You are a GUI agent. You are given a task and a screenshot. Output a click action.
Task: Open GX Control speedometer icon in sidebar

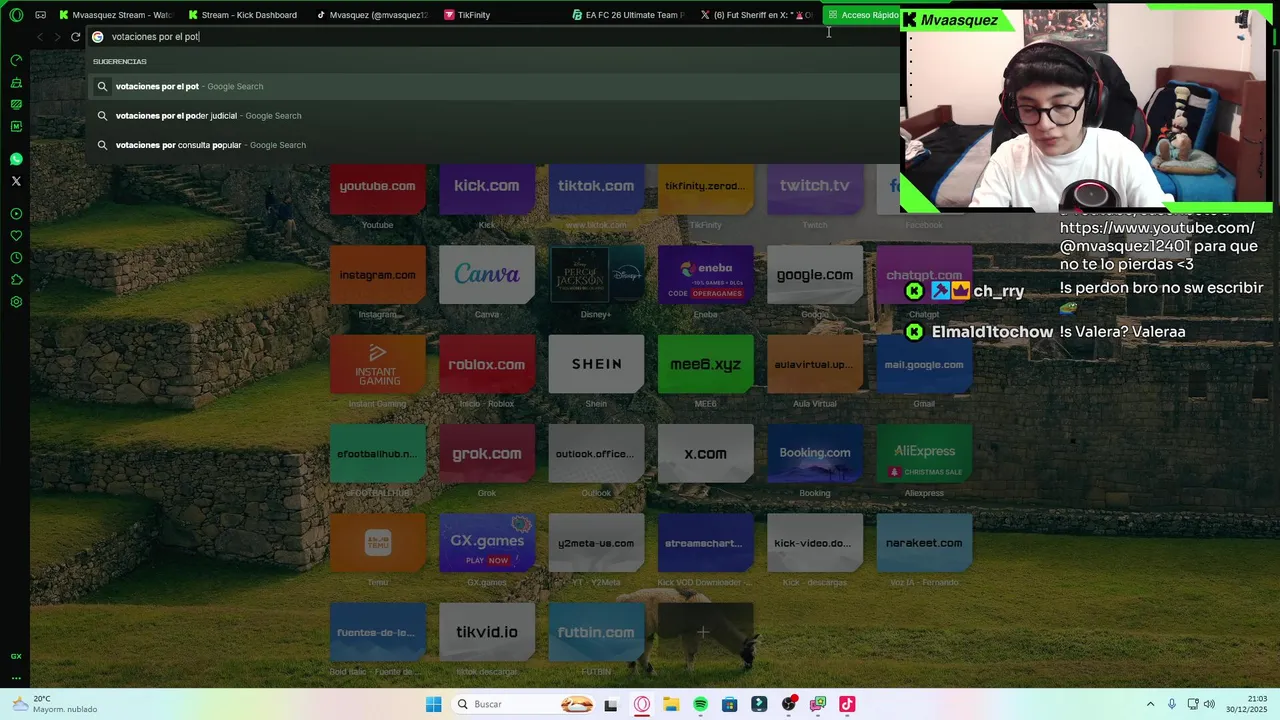pos(16,60)
